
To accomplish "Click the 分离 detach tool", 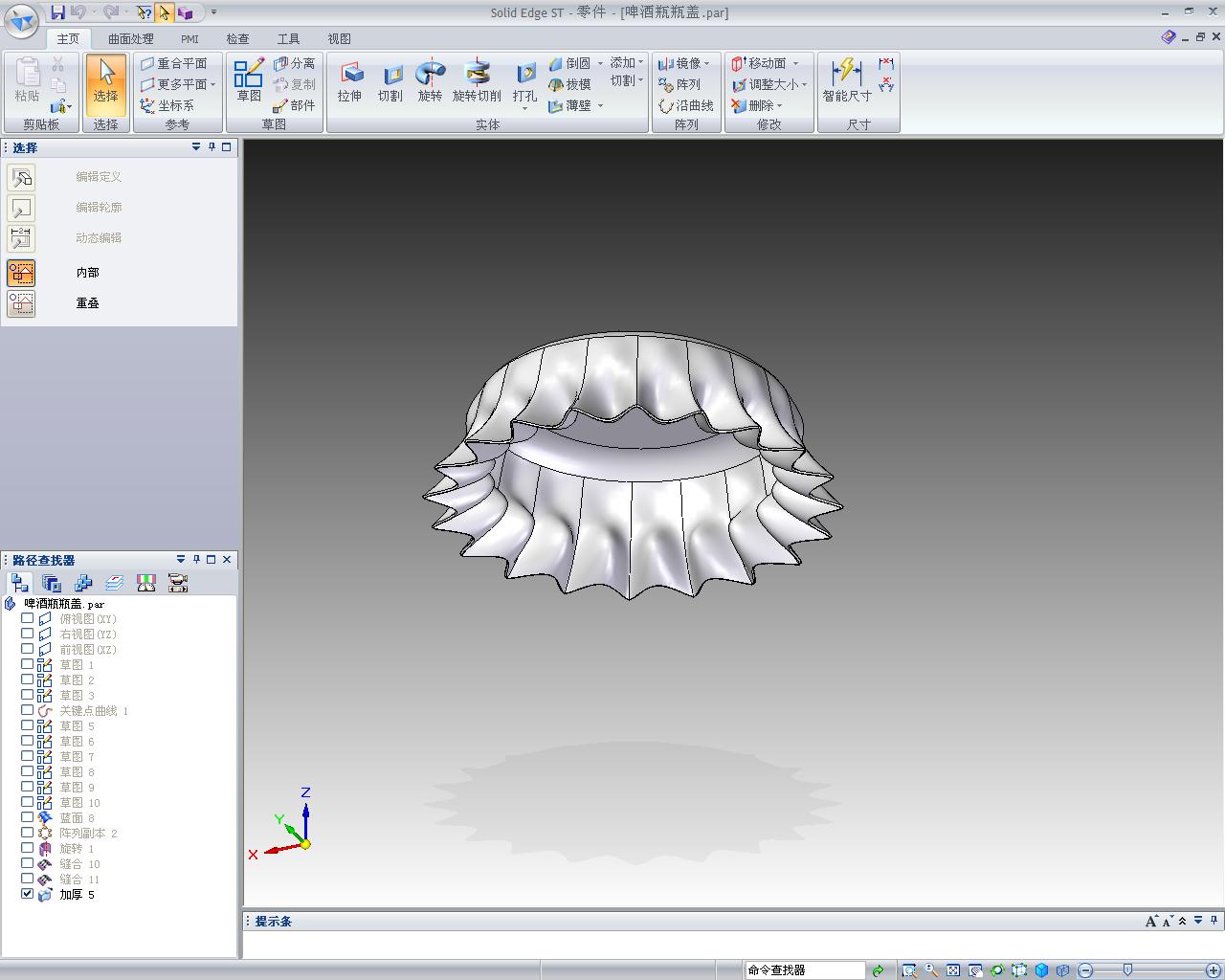I will click(x=294, y=63).
